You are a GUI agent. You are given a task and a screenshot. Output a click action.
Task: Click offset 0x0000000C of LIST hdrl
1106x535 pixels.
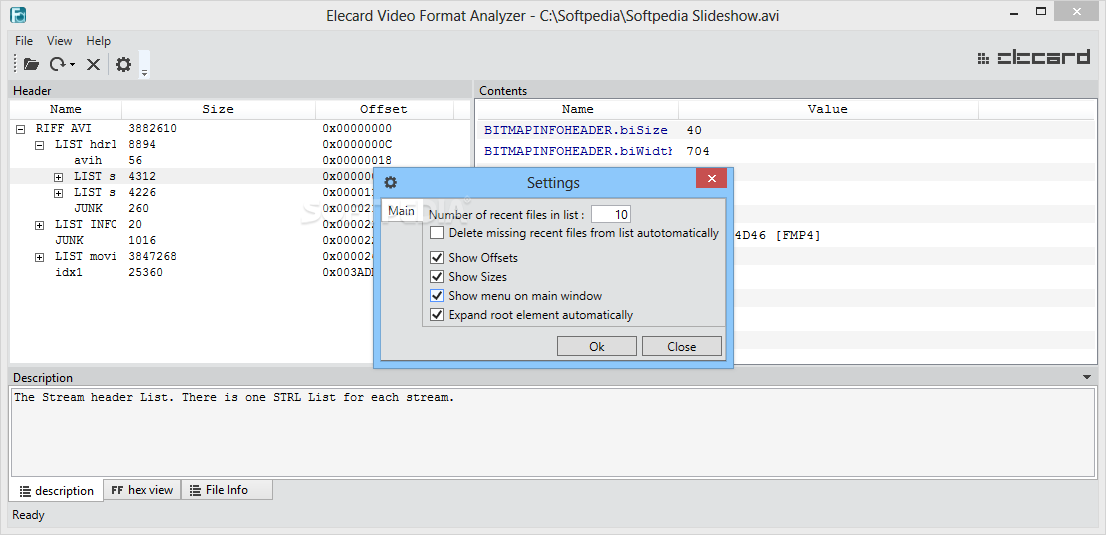click(357, 145)
